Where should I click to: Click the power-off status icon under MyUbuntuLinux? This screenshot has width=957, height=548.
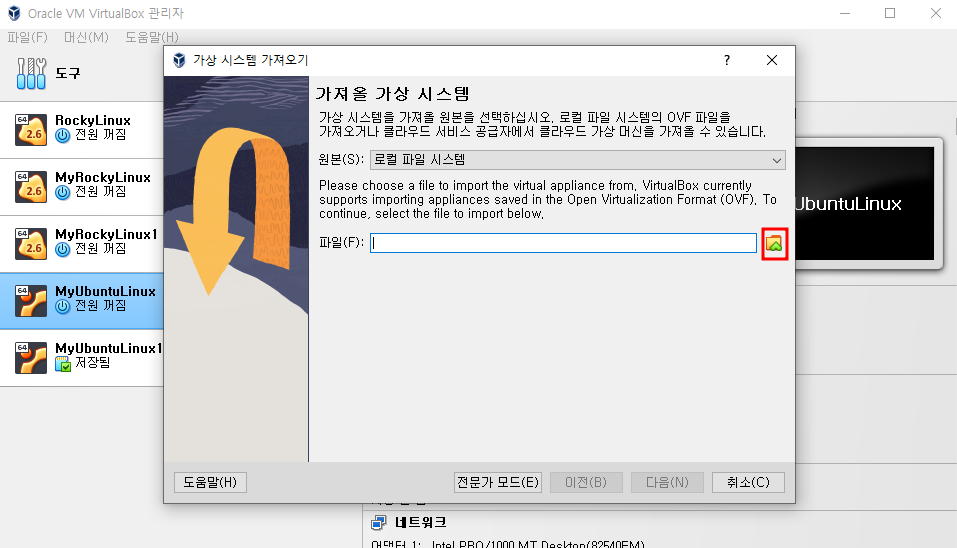coord(63,306)
